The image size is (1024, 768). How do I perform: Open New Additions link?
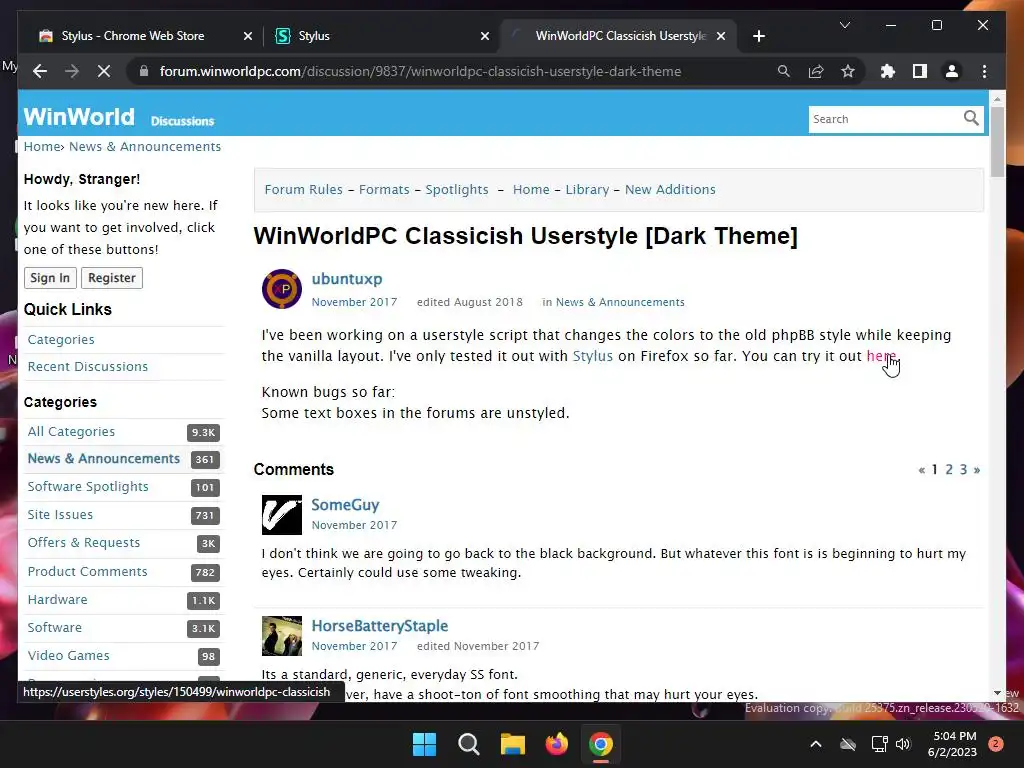(670, 189)
